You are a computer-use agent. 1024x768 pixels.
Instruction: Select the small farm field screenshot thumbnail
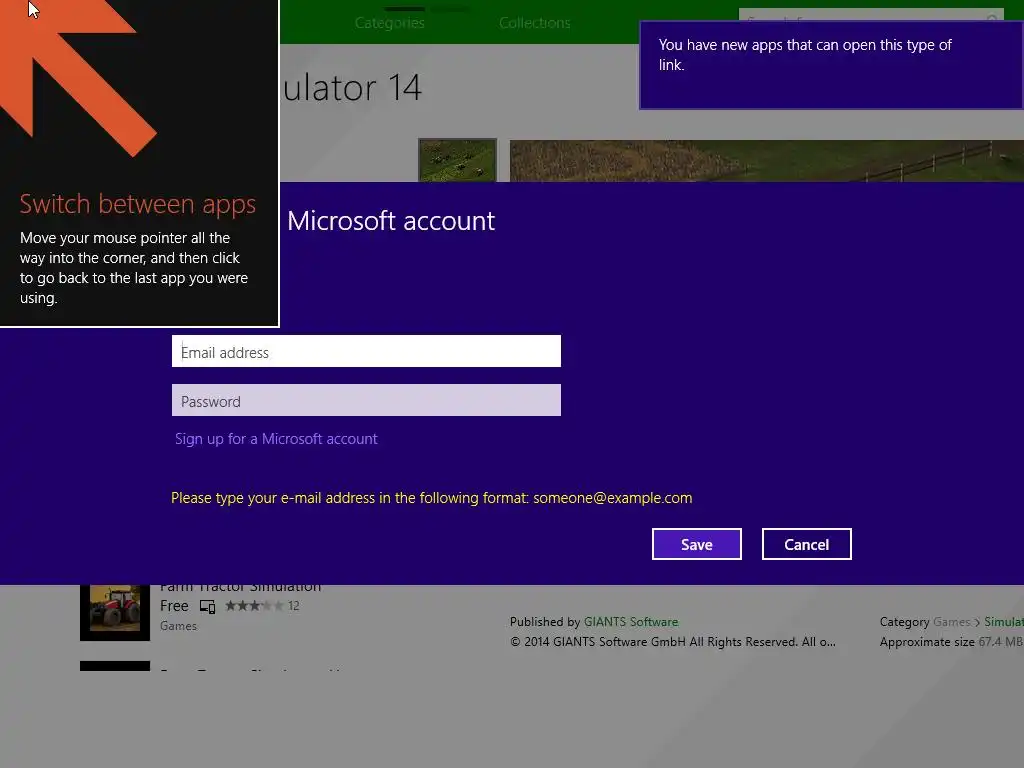[457, 160]
